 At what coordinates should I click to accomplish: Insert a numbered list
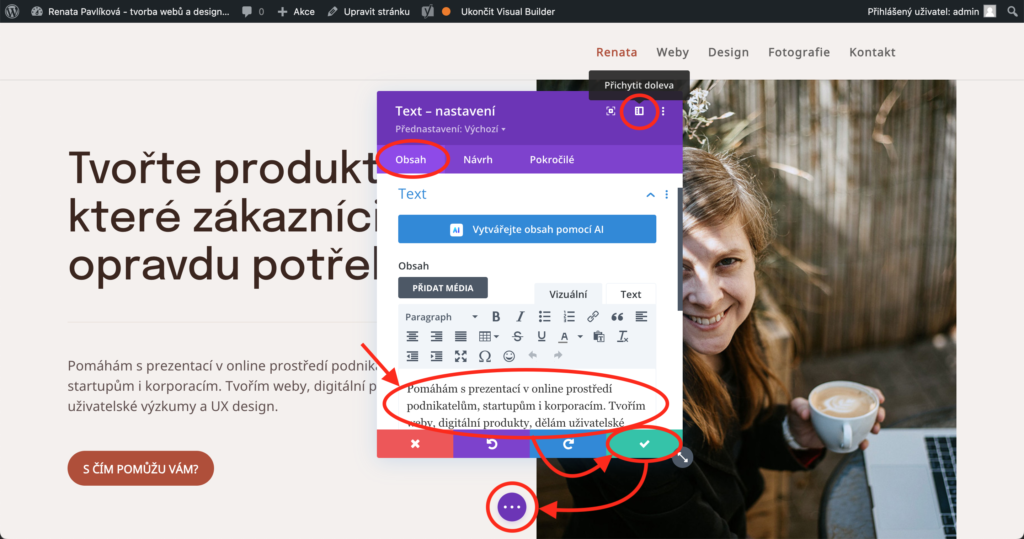tap(569, 317)
